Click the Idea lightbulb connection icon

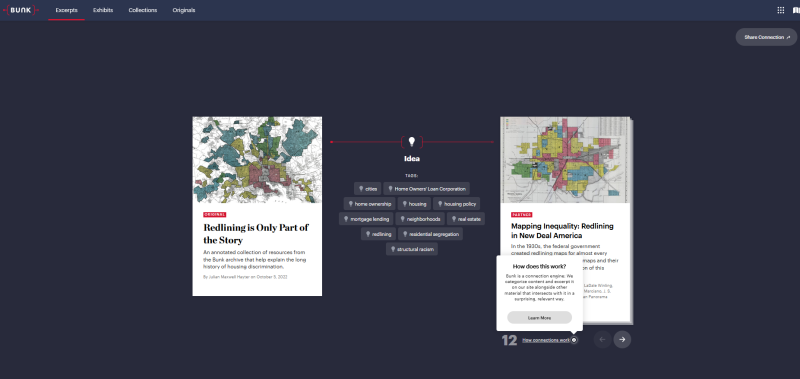click(x=412, y=142)
